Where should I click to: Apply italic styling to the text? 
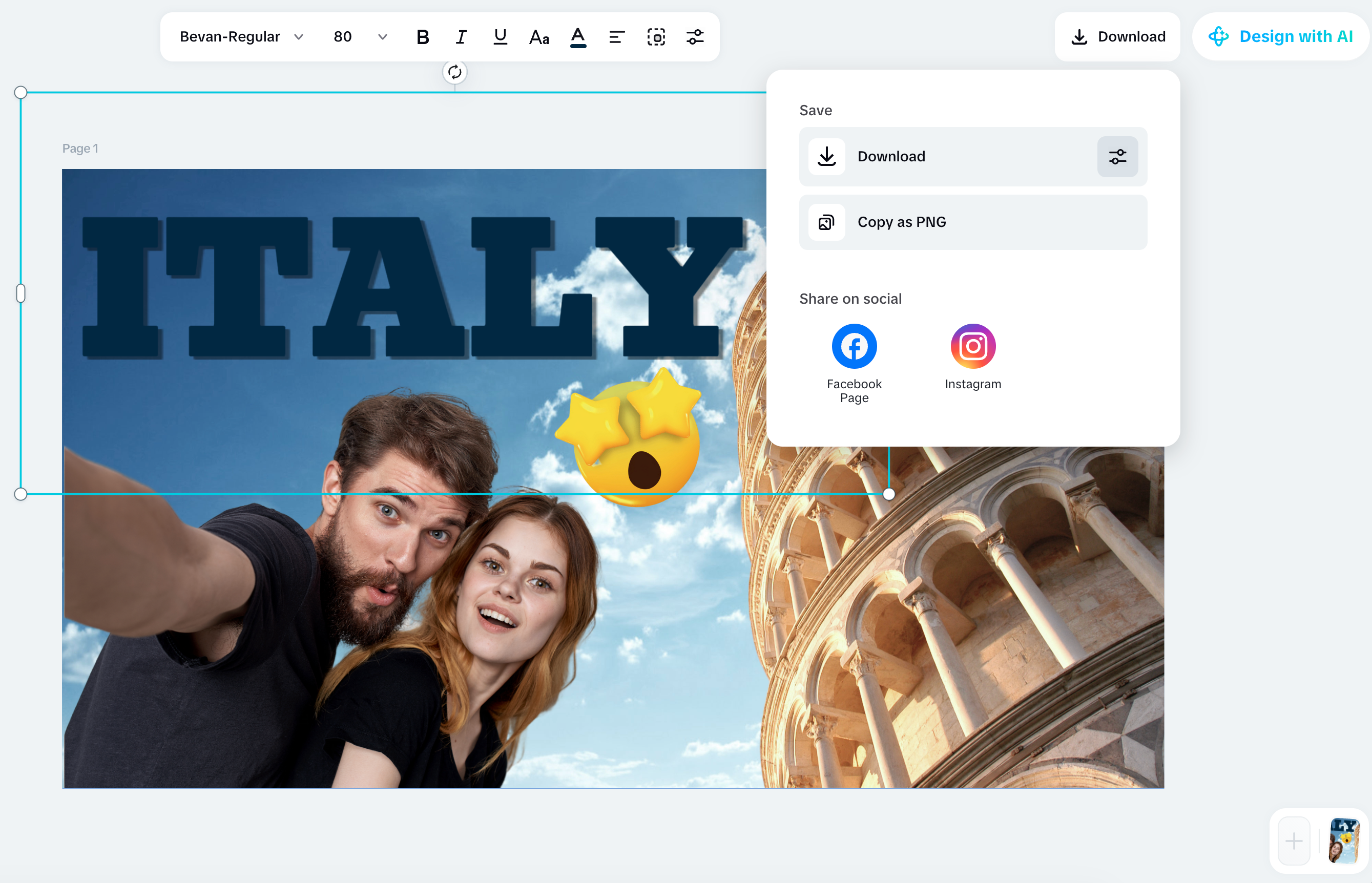[x=461, y=37]
